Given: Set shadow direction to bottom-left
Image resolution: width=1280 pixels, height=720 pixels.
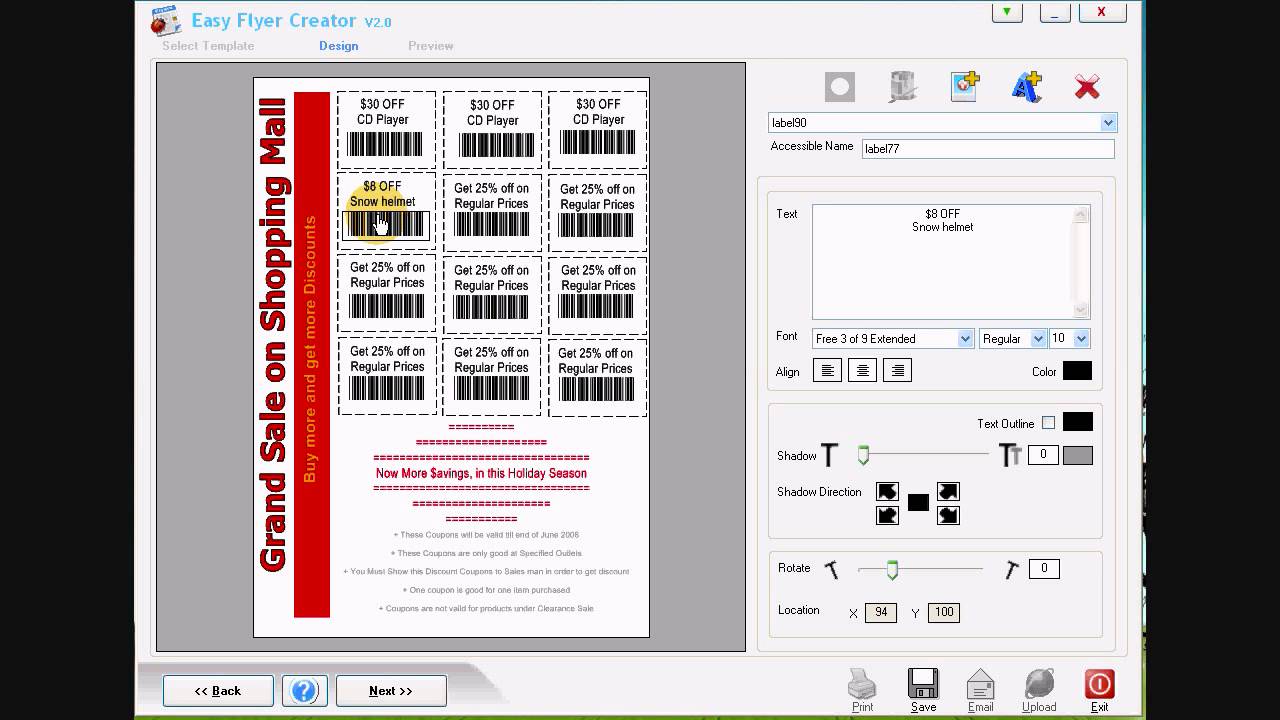Looking at the screenshot, I should tap(887, 515).
